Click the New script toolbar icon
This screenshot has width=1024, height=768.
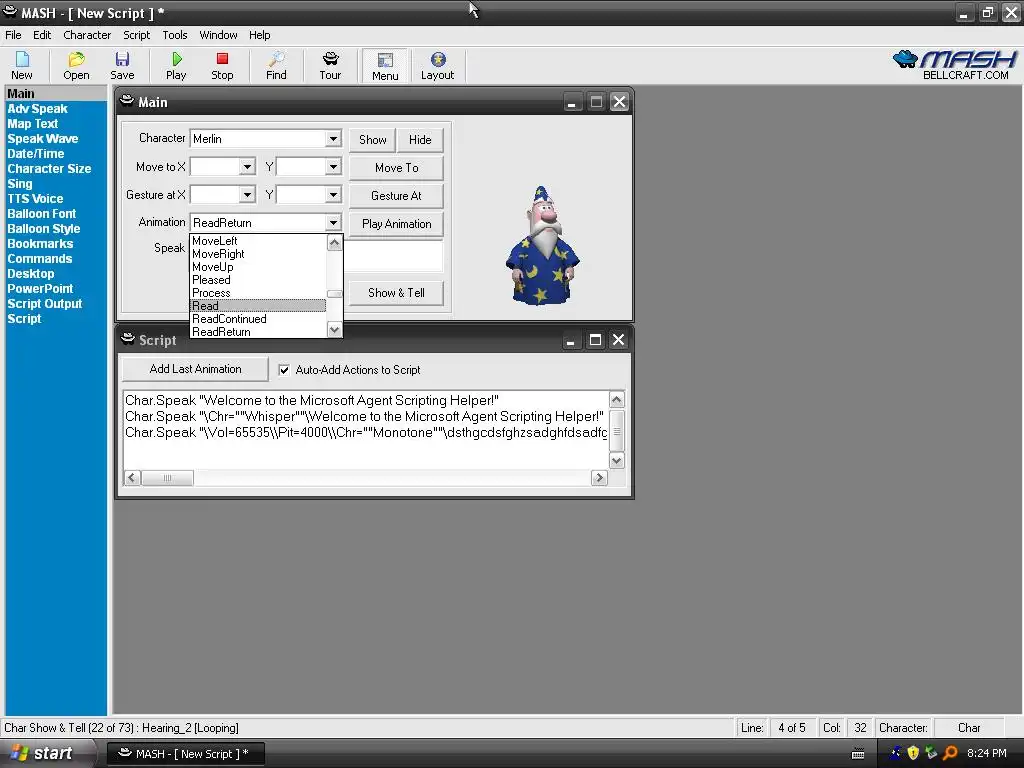click(x=22, y=66)
